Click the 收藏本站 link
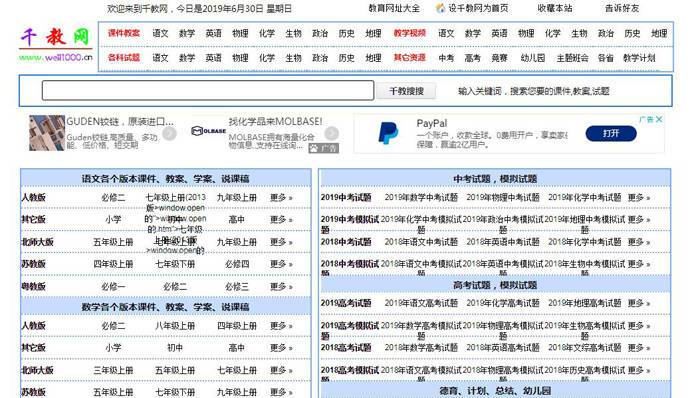The image size is (690, 398). 554,8
